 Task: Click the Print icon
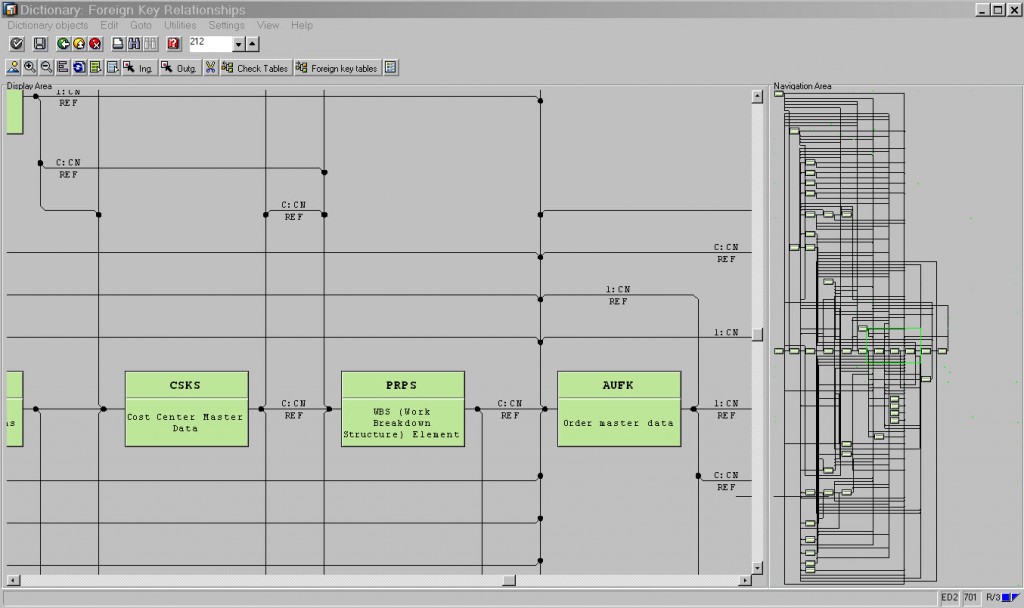(118, 44)
